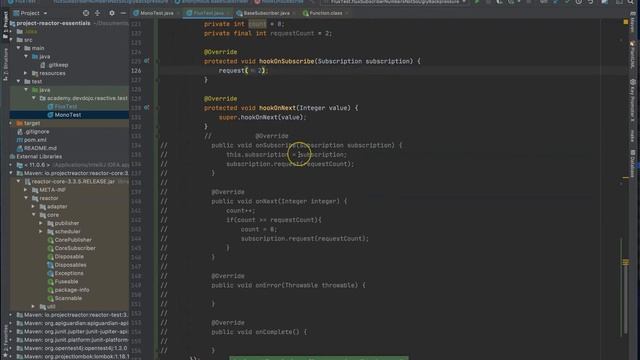The image size is (640, 360).
Task: Collapse the test folder
Action: (19, 82)
